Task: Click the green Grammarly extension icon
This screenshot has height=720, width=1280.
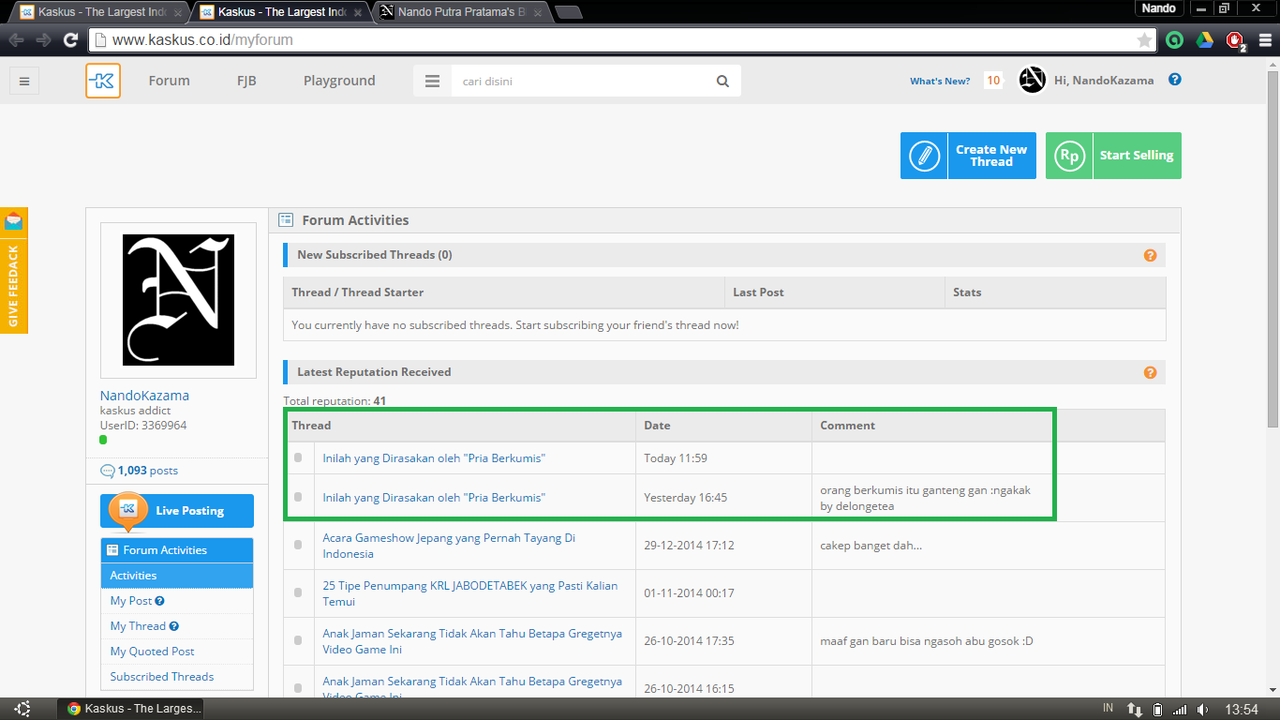Action: click(x=1176, y=40)
